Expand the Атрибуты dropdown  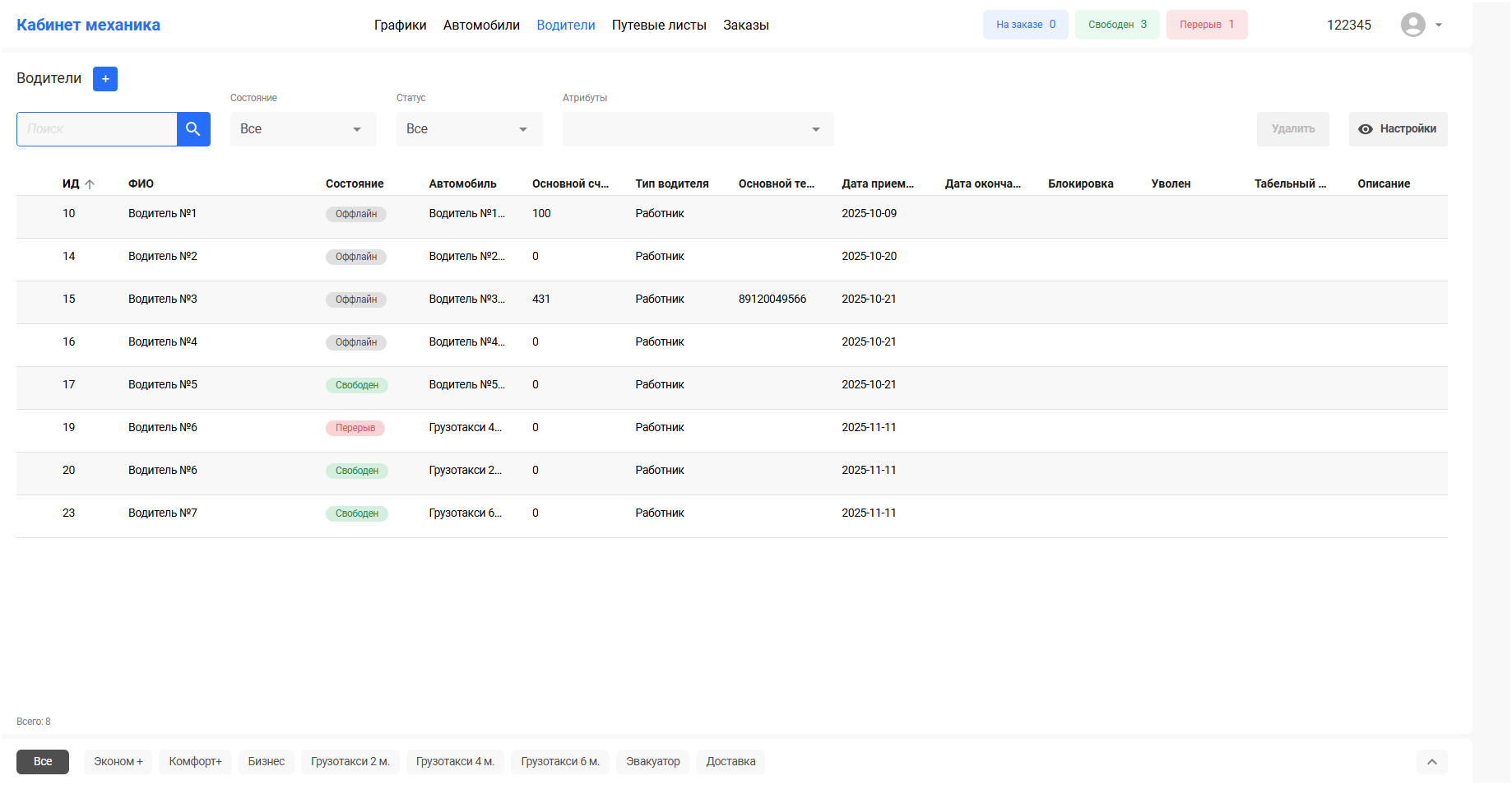pyautogui.click(x=698, y=129)
